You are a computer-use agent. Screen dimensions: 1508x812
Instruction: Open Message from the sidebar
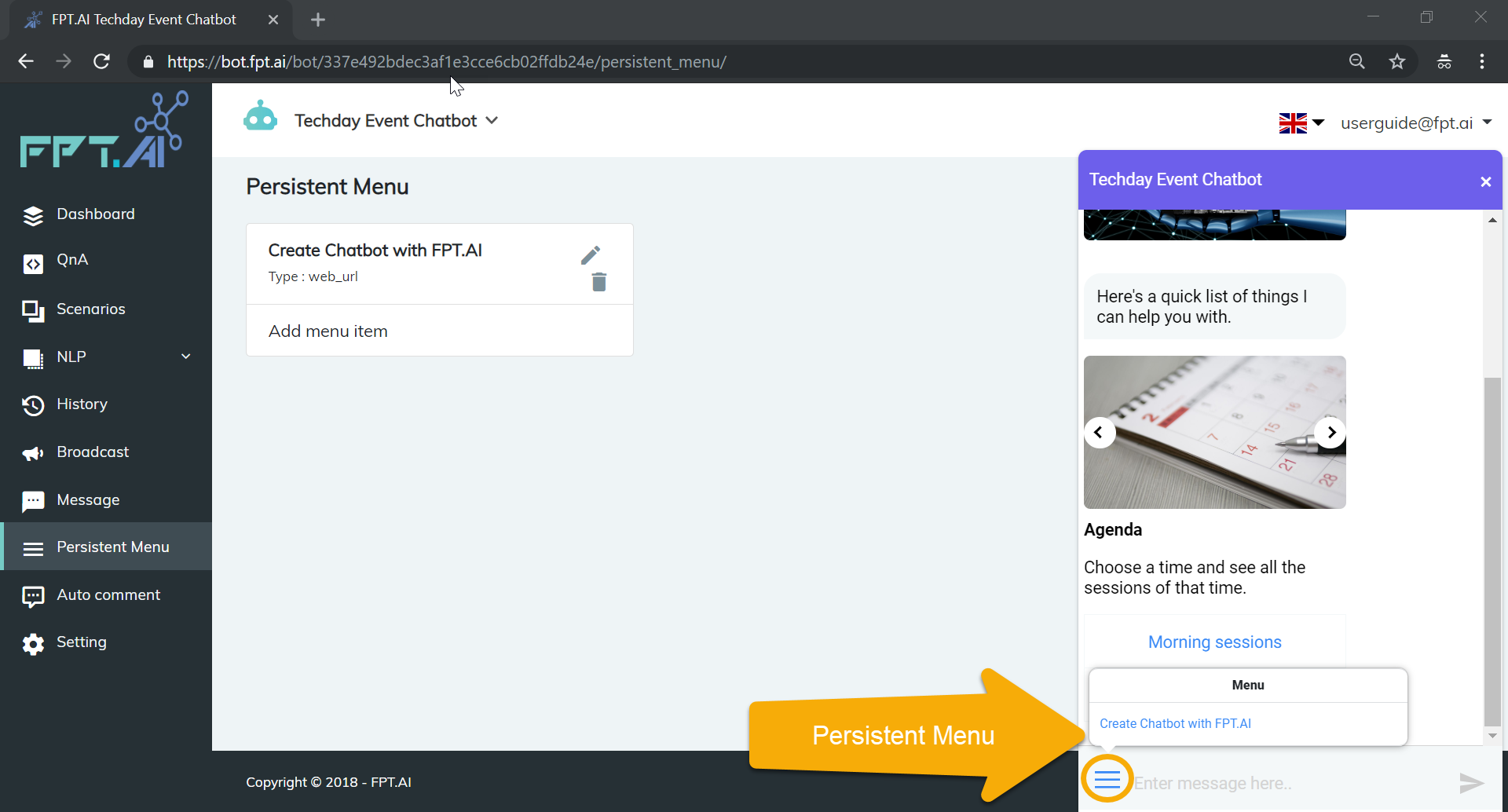tap(88, 500)
